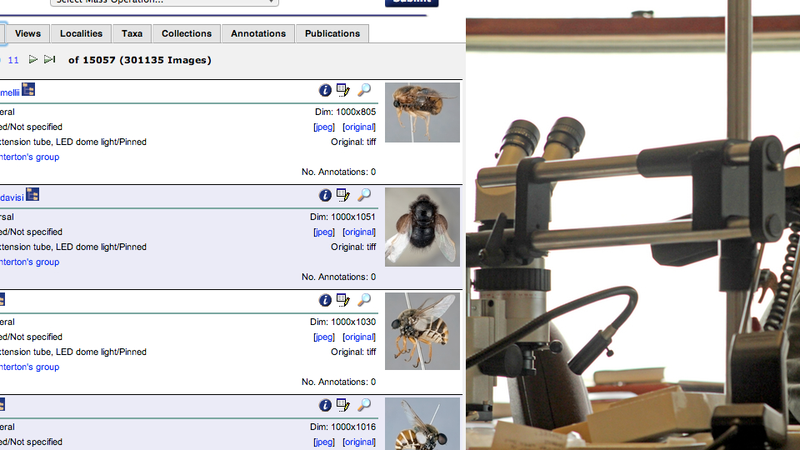Click 'No. Annotations: 0' in 1000x1030 entry
The image size is (800, 450).
coord(338,382)
